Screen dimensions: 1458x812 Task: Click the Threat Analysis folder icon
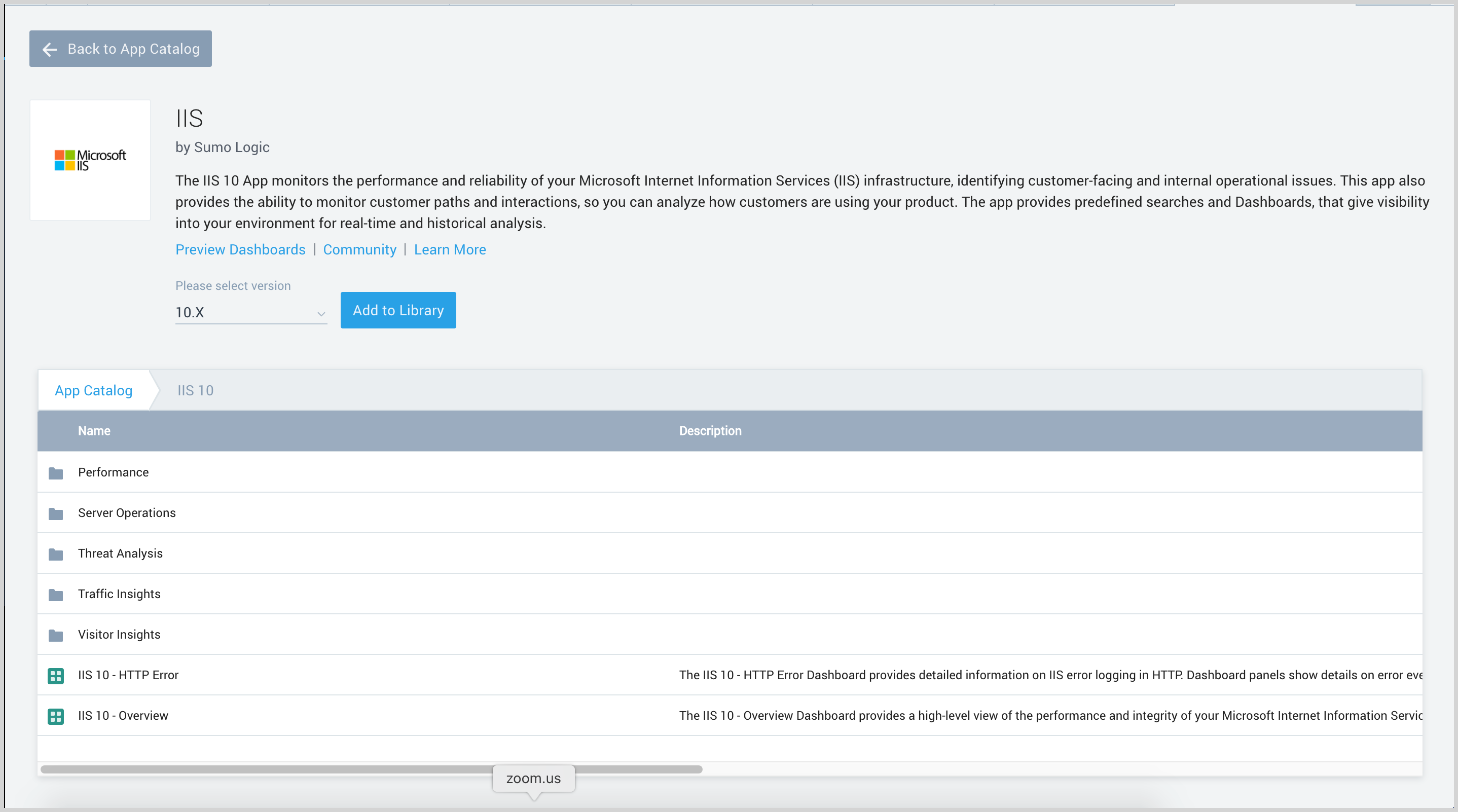coord(55,554)
